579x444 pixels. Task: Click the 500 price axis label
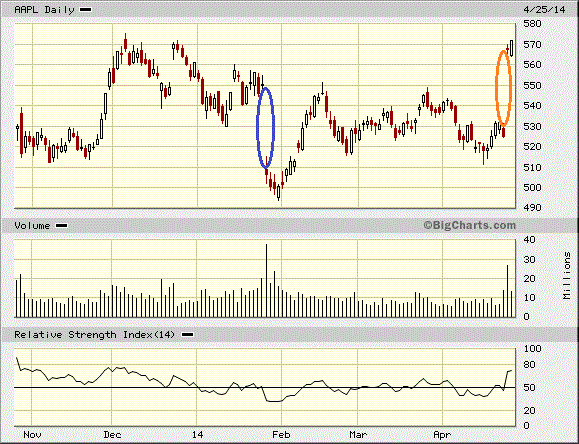[x=532, y=188]
